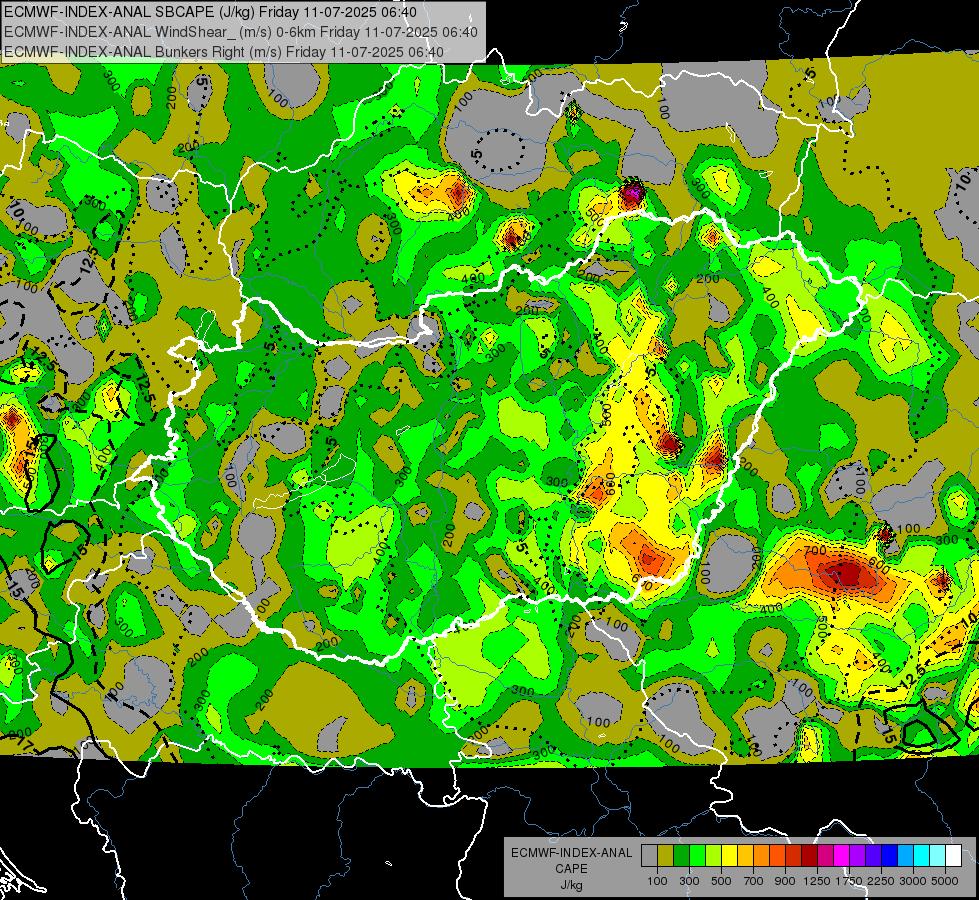Viewport: 979px width, 900px height.
Task: Click the CAPE label in the legend
Action: click(571, 869)
